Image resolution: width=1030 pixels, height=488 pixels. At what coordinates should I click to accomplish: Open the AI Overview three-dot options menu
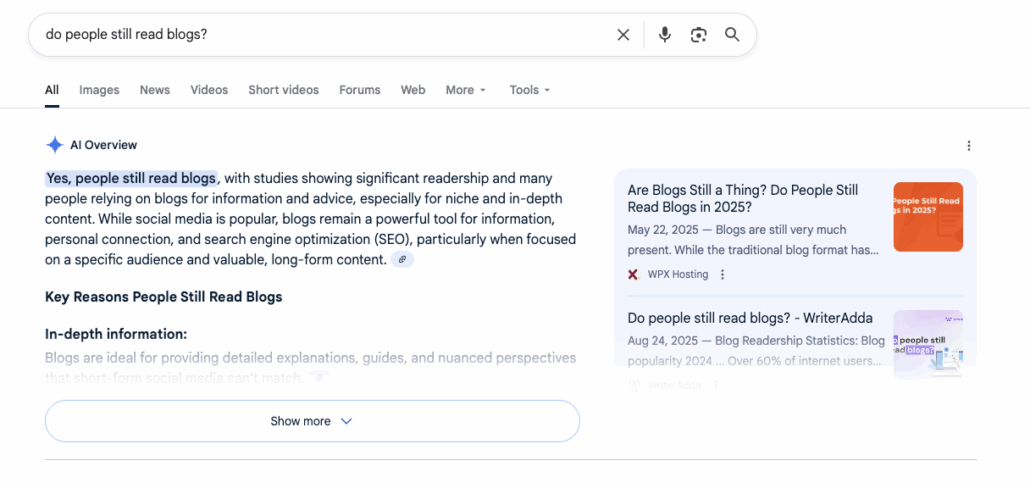click(x=968, y=146)
